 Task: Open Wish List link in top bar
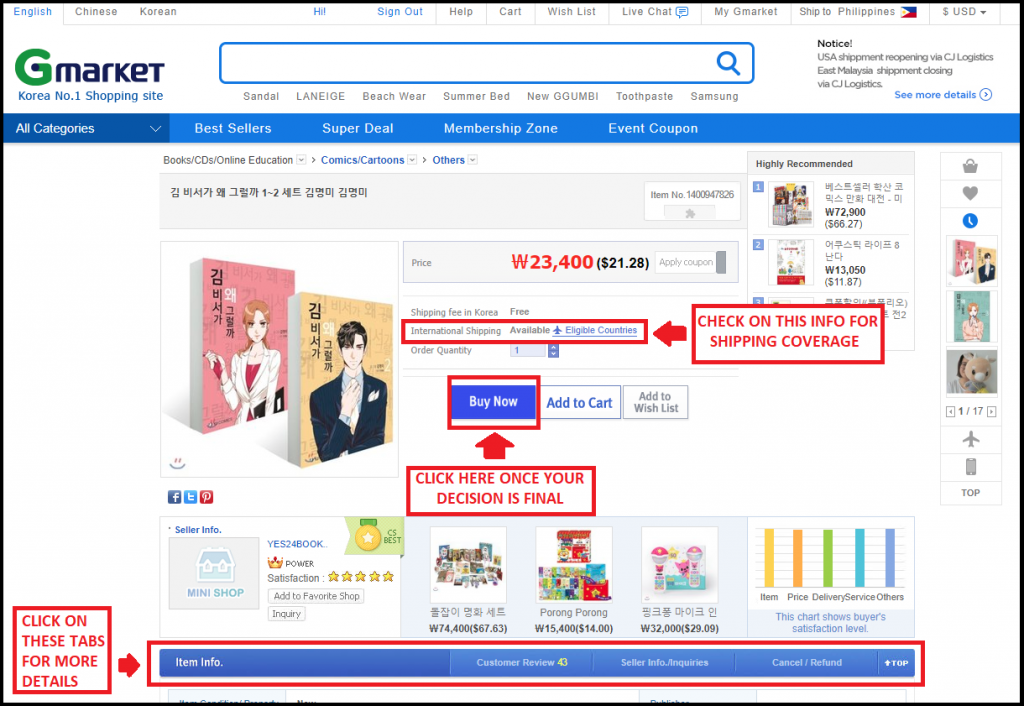tap(571, 12)
